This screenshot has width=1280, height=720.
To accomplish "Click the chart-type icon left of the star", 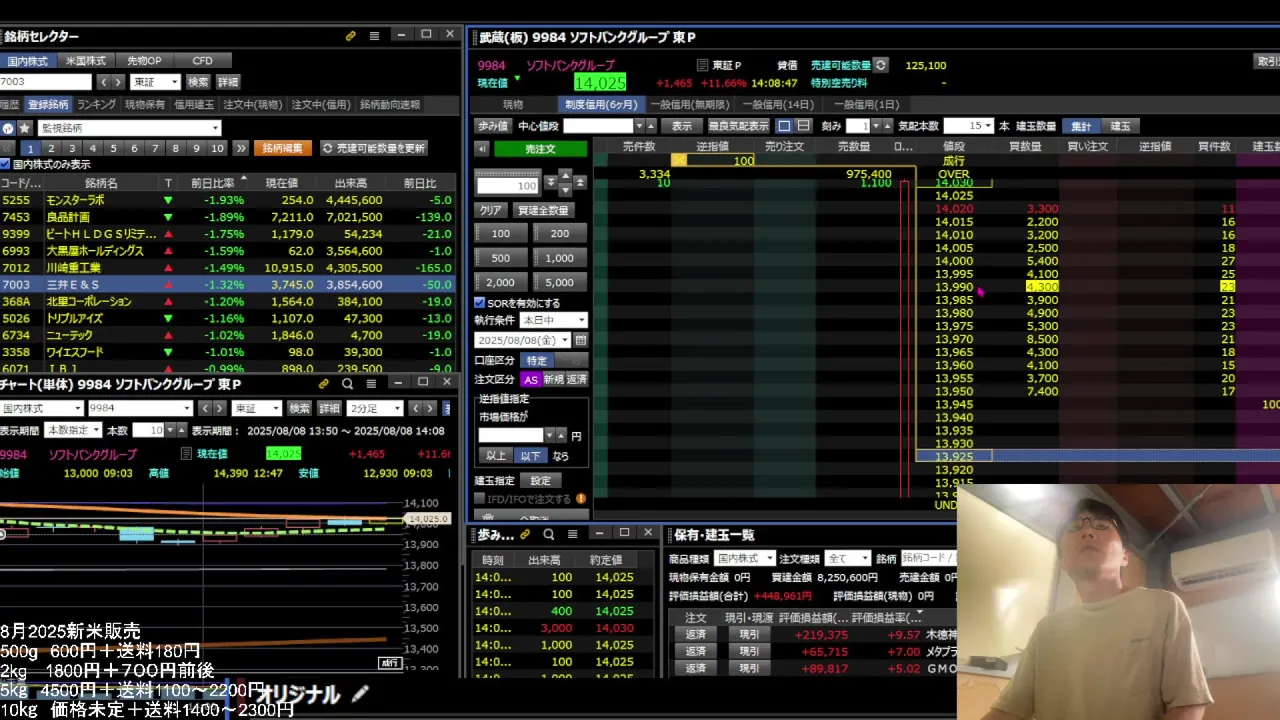I will pos(8,128).
